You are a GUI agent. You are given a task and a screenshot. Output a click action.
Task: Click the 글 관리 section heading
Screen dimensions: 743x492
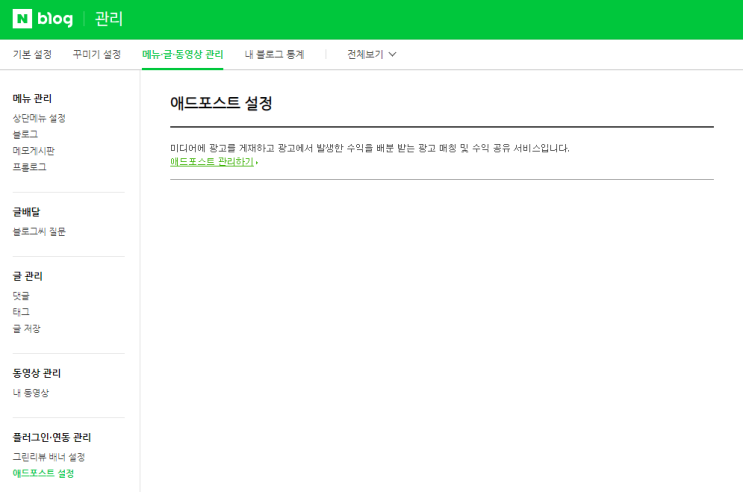(27, 276)
